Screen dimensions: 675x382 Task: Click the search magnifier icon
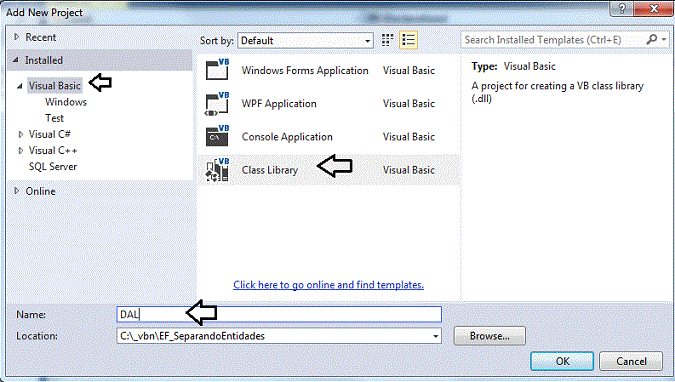[x=652, y=40]
